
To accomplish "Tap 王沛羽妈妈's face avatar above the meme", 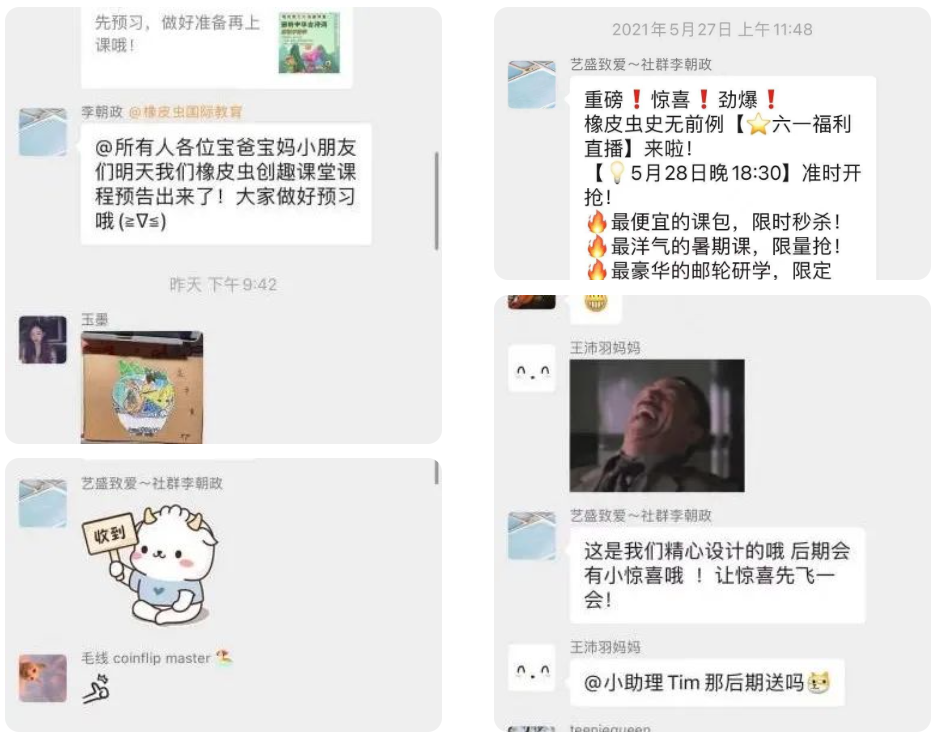I will [x=532, y=368].
